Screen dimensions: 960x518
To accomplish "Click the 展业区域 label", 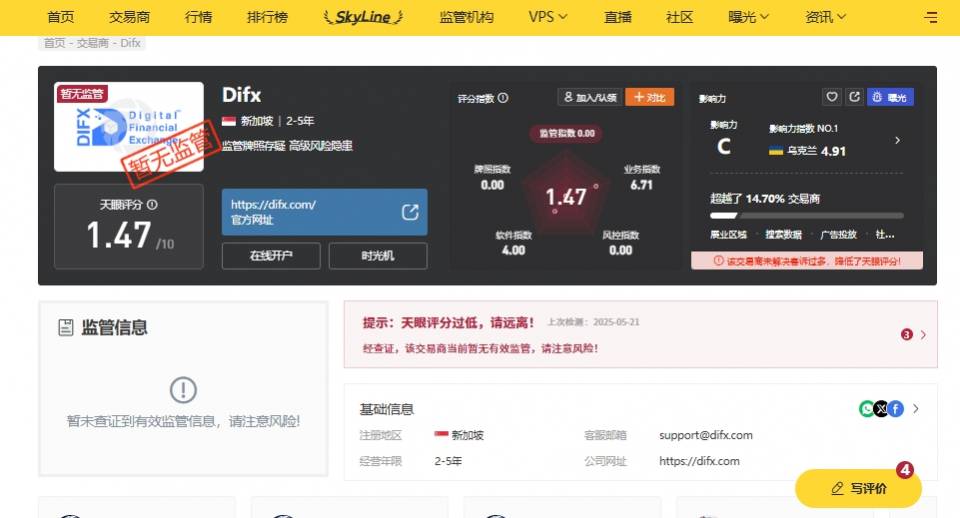I will pos(728,235).
